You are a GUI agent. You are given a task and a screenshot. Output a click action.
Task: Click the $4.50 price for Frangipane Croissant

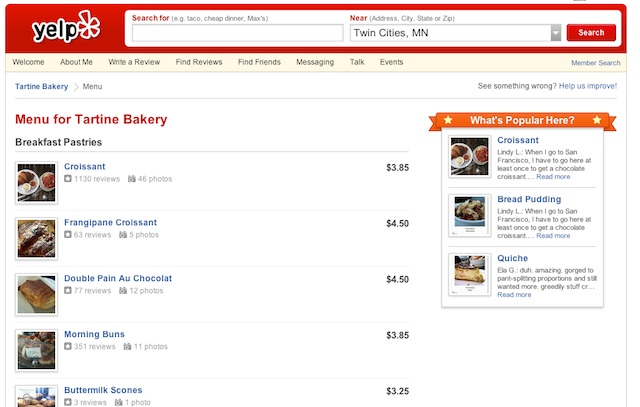398,224
